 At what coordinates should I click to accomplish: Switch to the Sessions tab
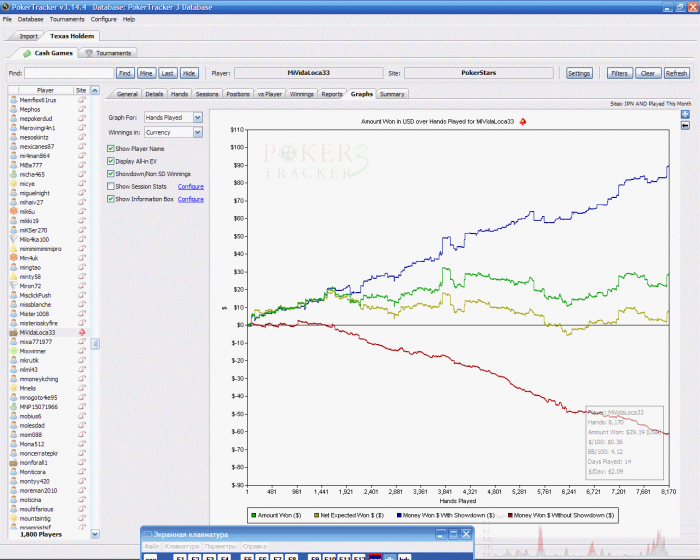pyautogui.click(x=207, y=94)
